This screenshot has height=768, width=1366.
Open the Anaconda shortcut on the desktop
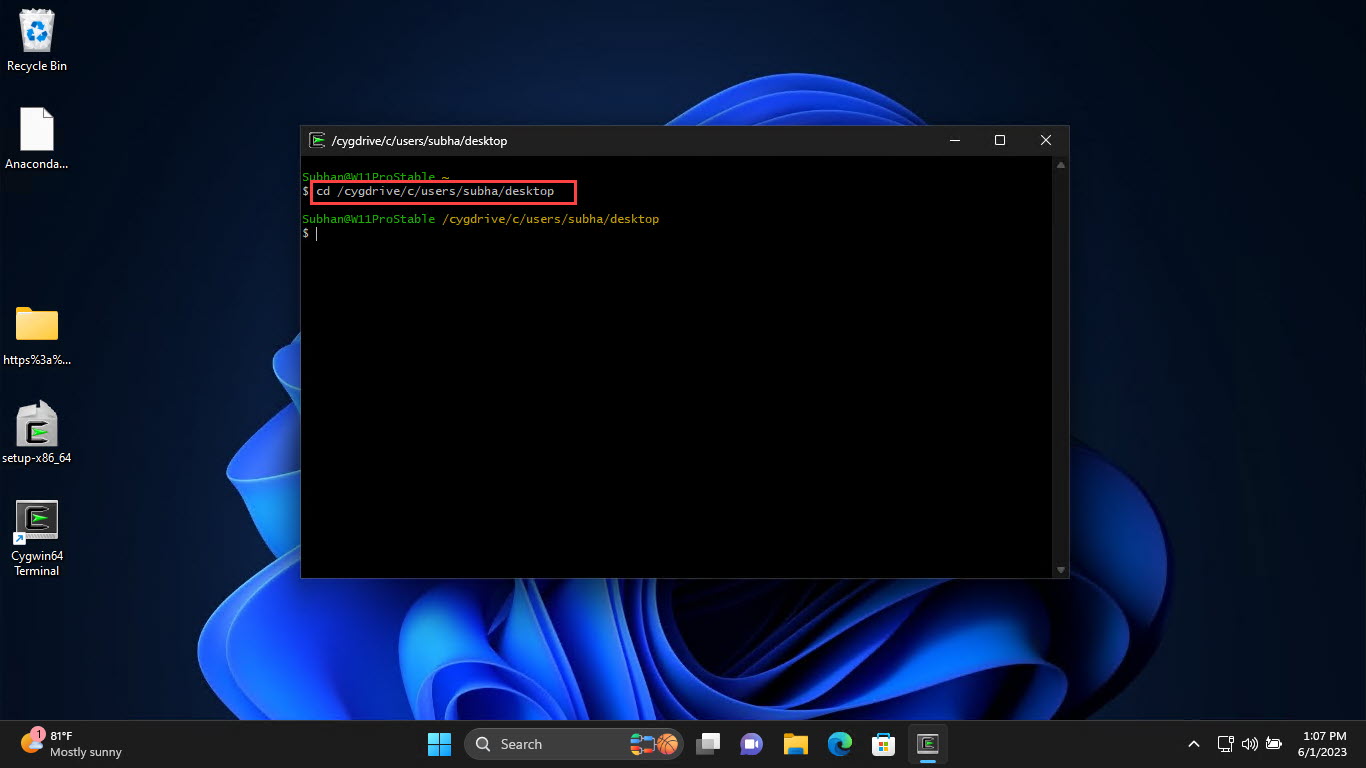point(36,130)
